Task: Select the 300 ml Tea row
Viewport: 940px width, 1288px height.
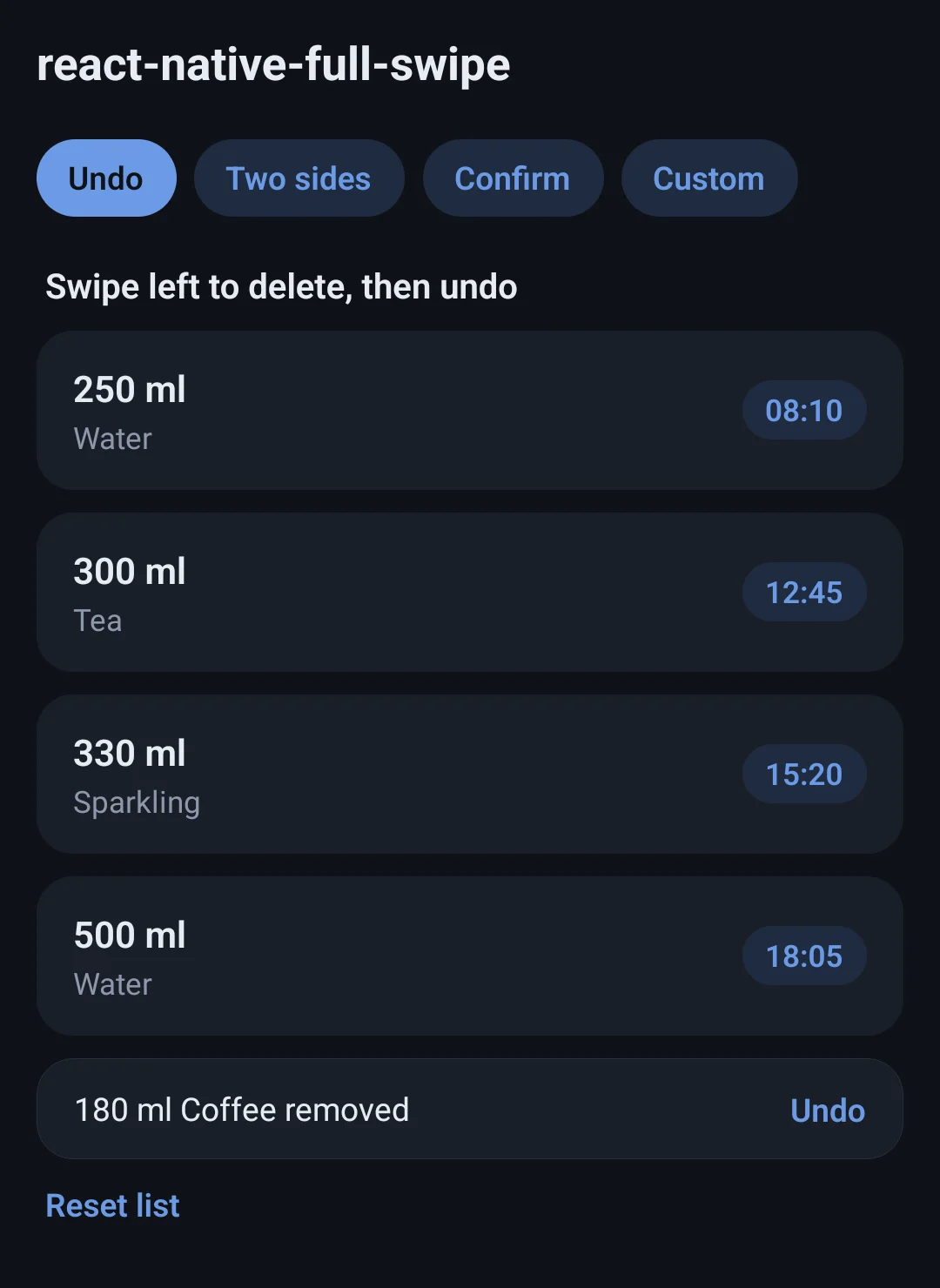Action: tap(470, 592)
